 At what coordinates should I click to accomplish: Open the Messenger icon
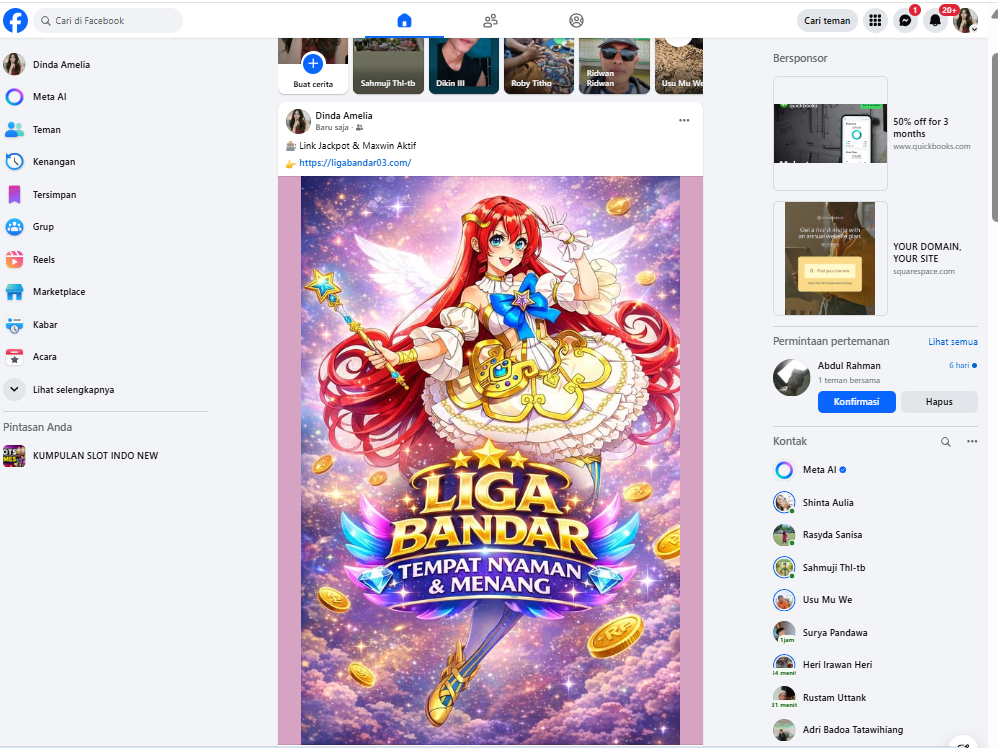click(x=905, y=20)
